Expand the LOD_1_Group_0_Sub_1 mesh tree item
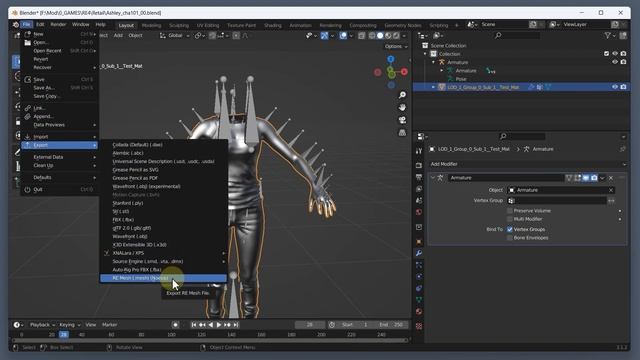 [x=433, y=87]
